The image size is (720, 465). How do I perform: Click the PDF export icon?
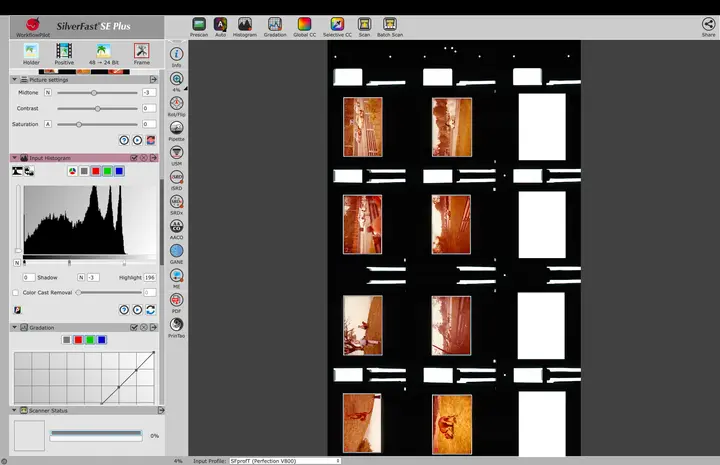tap(177, 303)
